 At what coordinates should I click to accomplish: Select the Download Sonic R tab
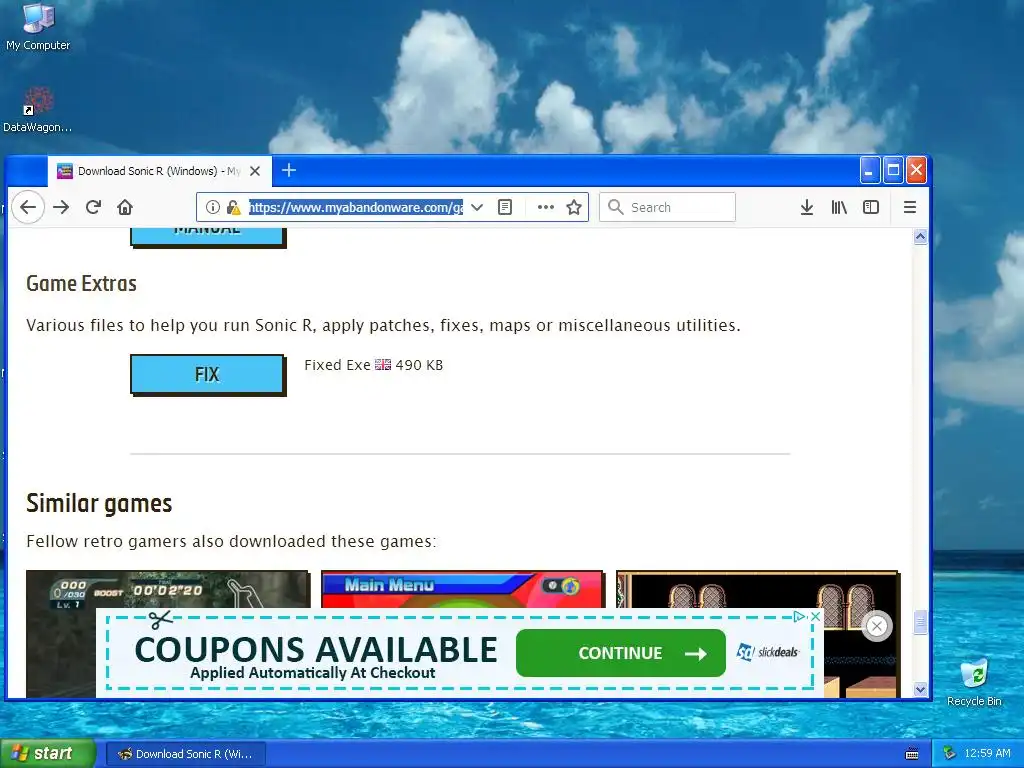[x=159, y=171]
